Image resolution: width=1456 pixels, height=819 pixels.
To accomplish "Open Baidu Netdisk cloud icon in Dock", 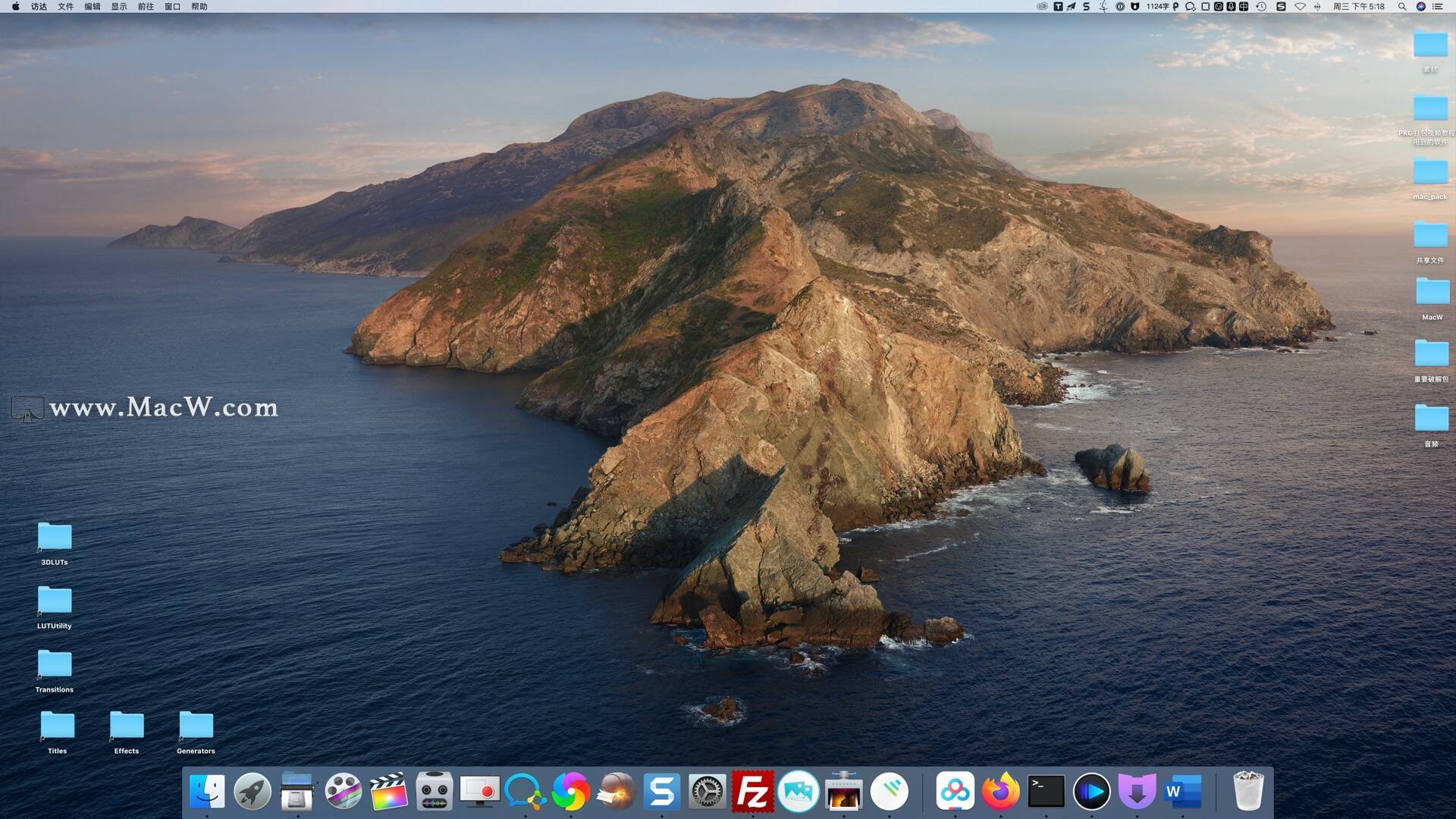I will [955, 792].
